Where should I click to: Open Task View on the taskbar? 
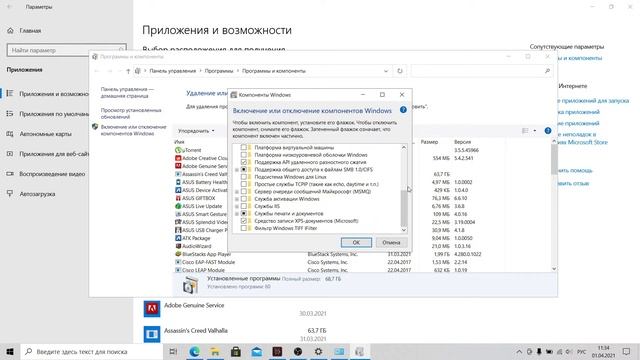tap(173, 351)
